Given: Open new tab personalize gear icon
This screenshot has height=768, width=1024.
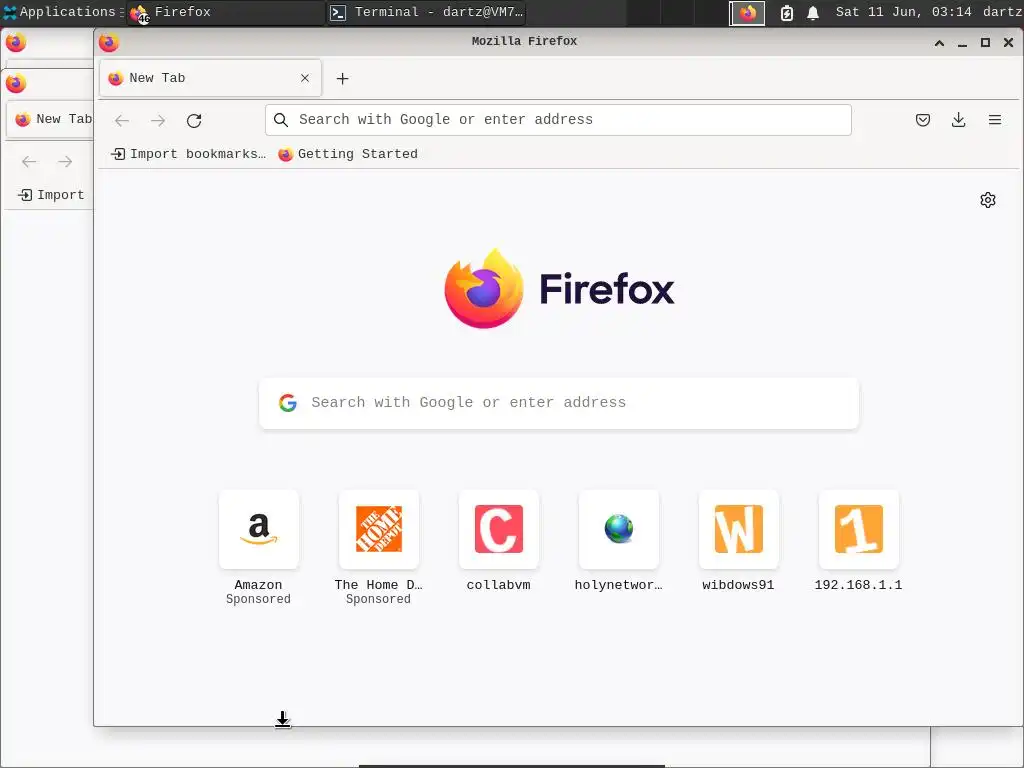Looking at the screenshot, I should [988, 200].
